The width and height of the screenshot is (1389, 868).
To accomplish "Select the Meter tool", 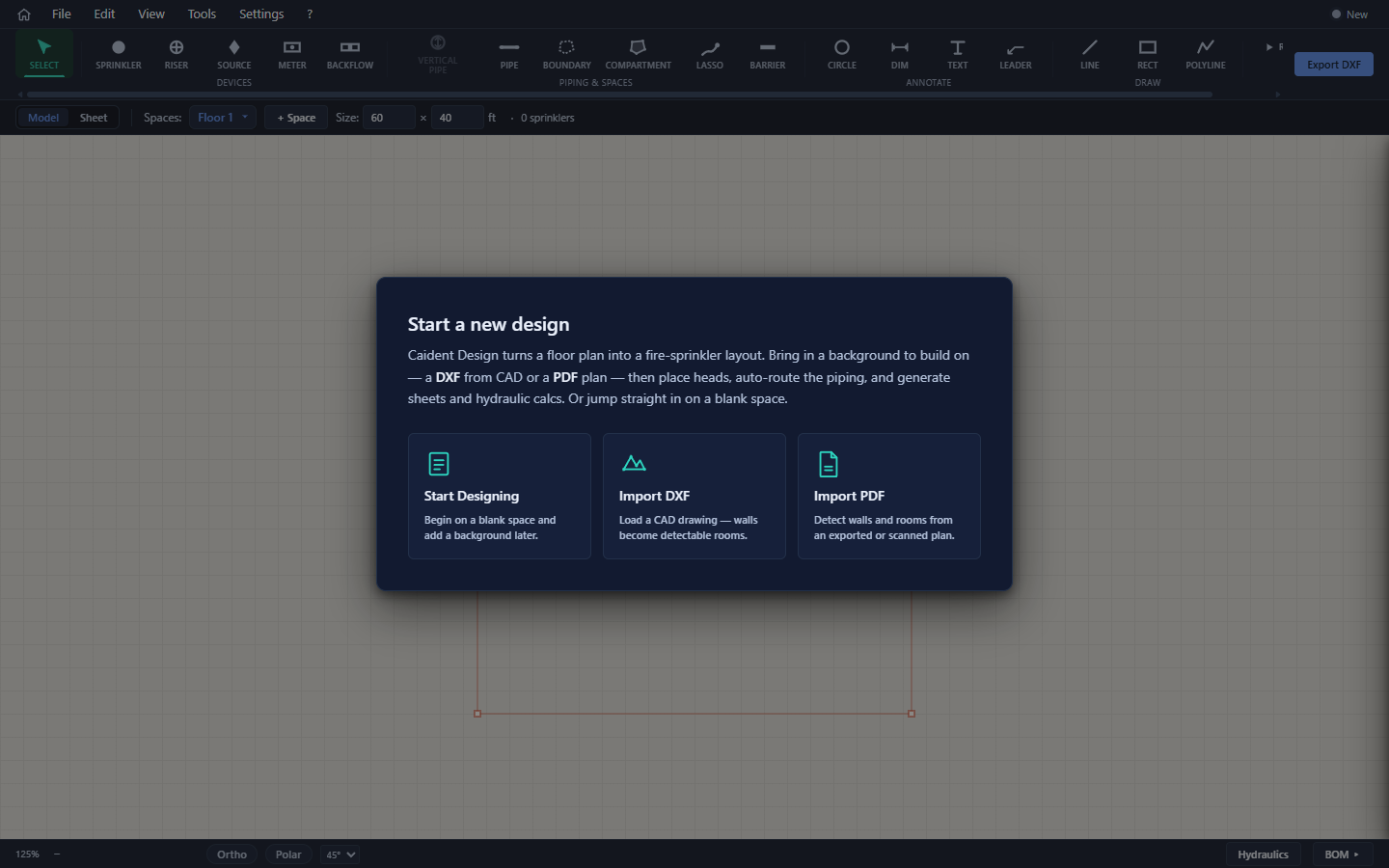I will tap(292, 54).
